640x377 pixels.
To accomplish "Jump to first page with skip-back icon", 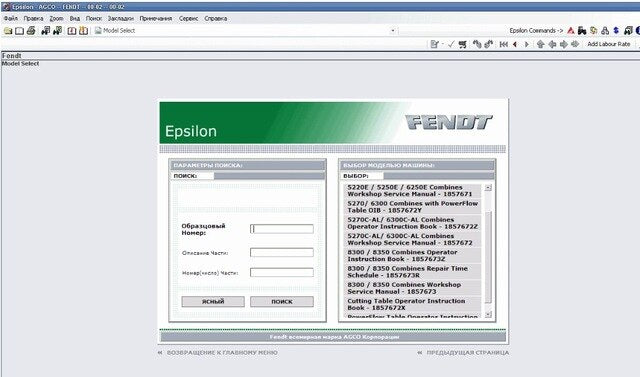I will [x=504, y=44].
